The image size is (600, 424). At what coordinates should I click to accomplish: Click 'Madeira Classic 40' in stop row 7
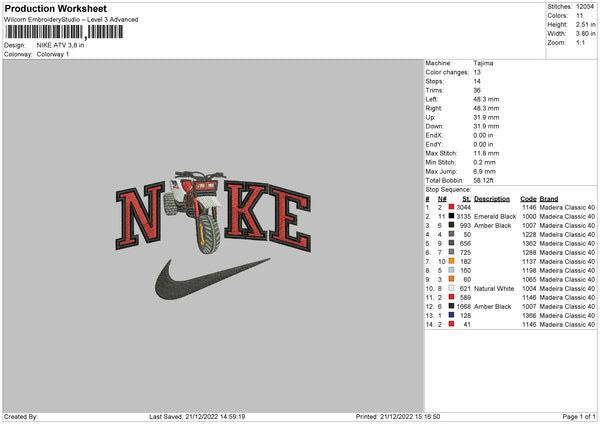567,261
